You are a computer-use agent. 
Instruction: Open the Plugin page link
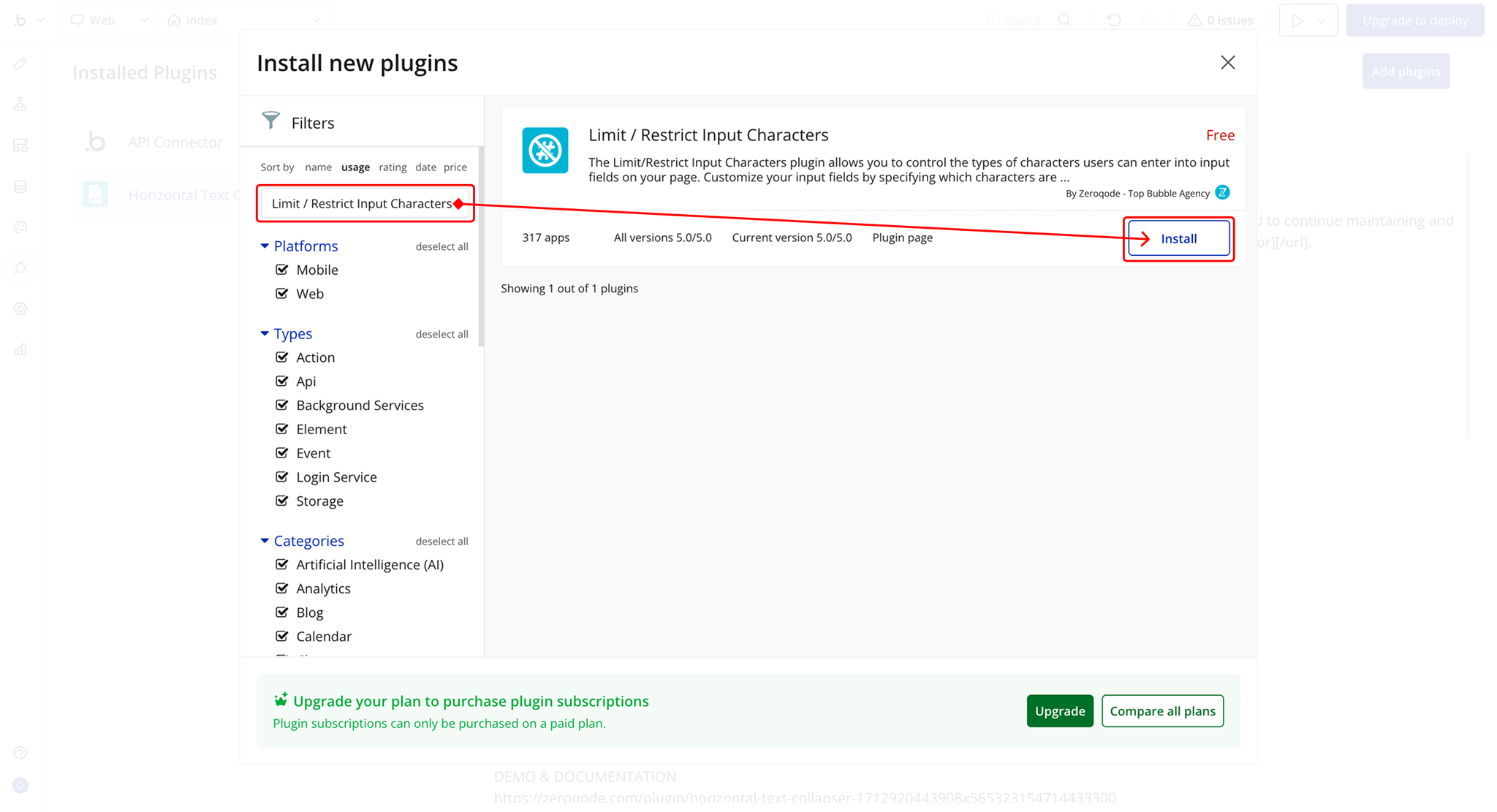(902, 238)
